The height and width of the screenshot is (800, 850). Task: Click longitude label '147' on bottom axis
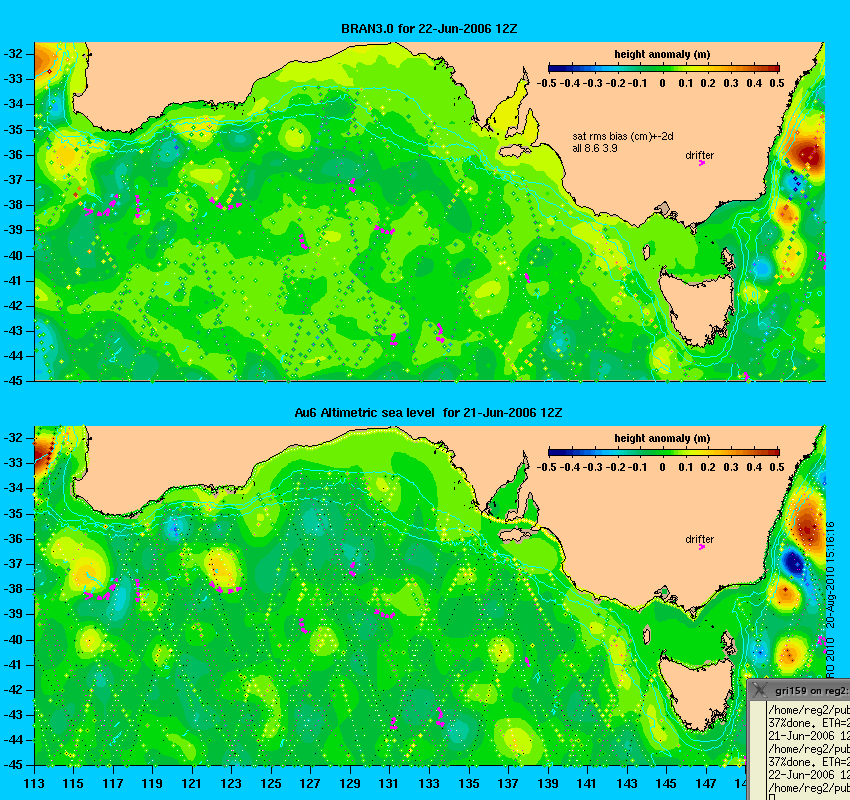[x=705, y=784]
